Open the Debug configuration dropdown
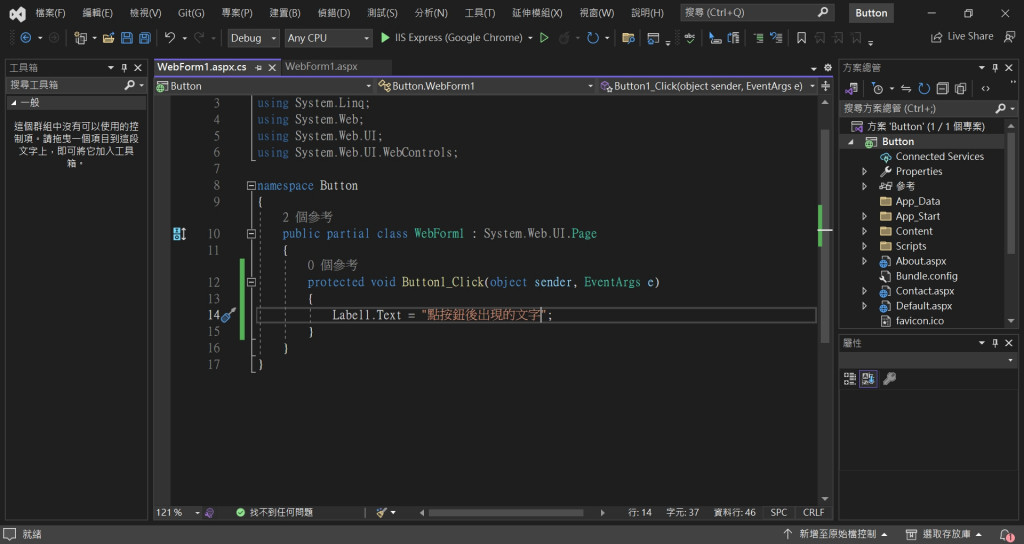Image resolution: width=1024 pixels, height=544 pixels. click(x=254, y=38)
